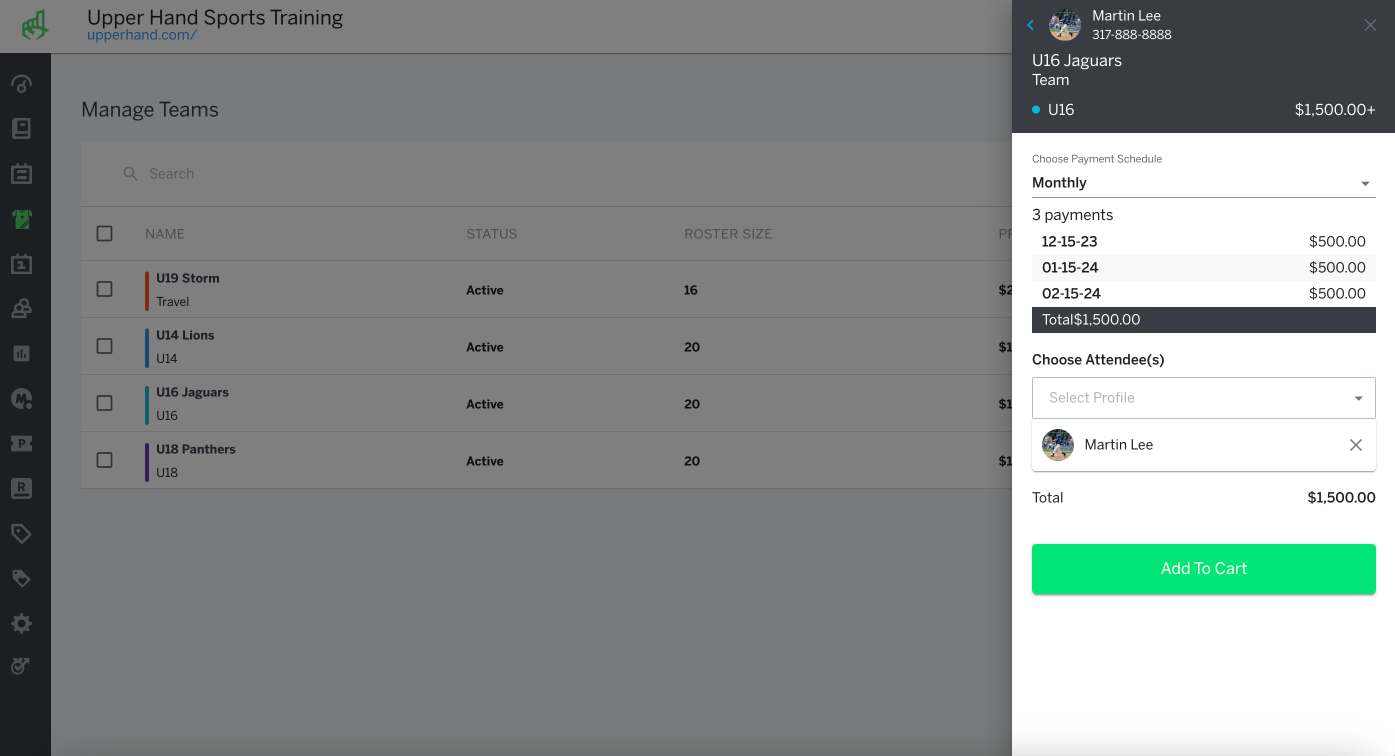This screenshot has height=756, width=1395.
Task: Expand the Select Profile dropdown
Action: [x=1204, y=398]
